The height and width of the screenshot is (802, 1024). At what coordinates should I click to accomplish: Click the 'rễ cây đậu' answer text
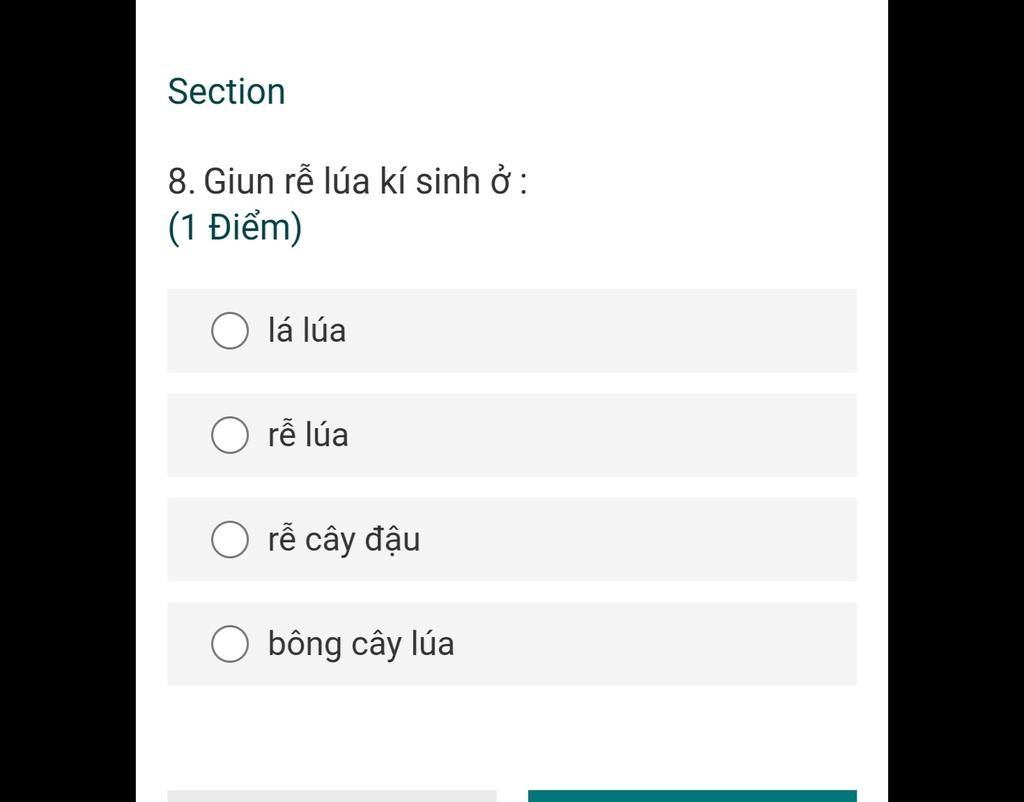pos(344,539)
